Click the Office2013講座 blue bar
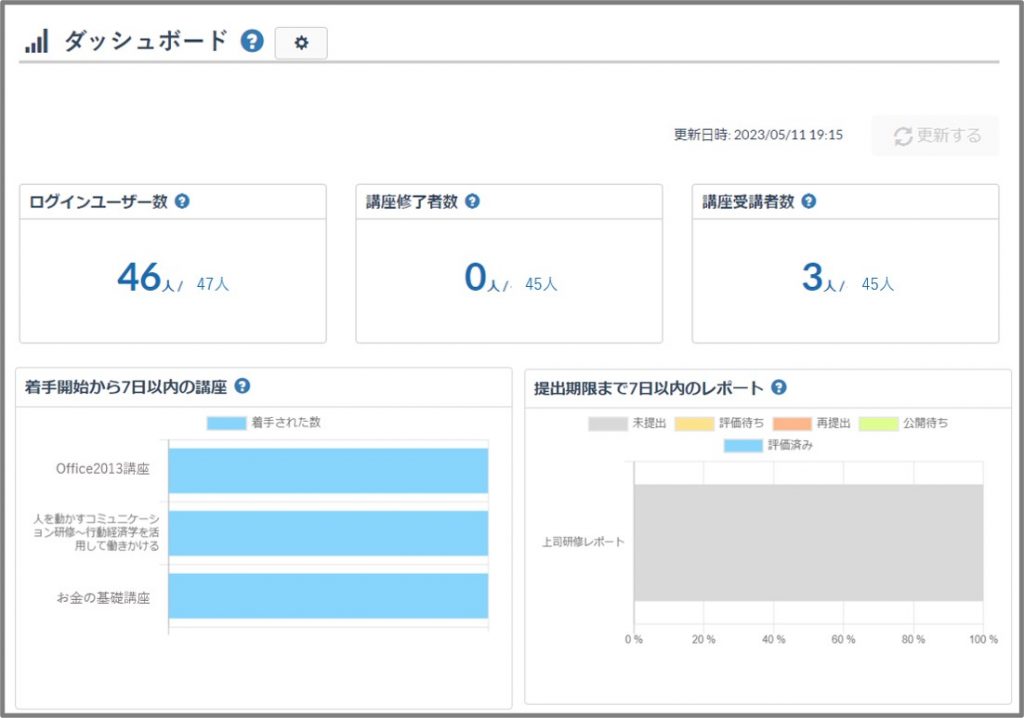1024x718 pixels. coord(328,470)
